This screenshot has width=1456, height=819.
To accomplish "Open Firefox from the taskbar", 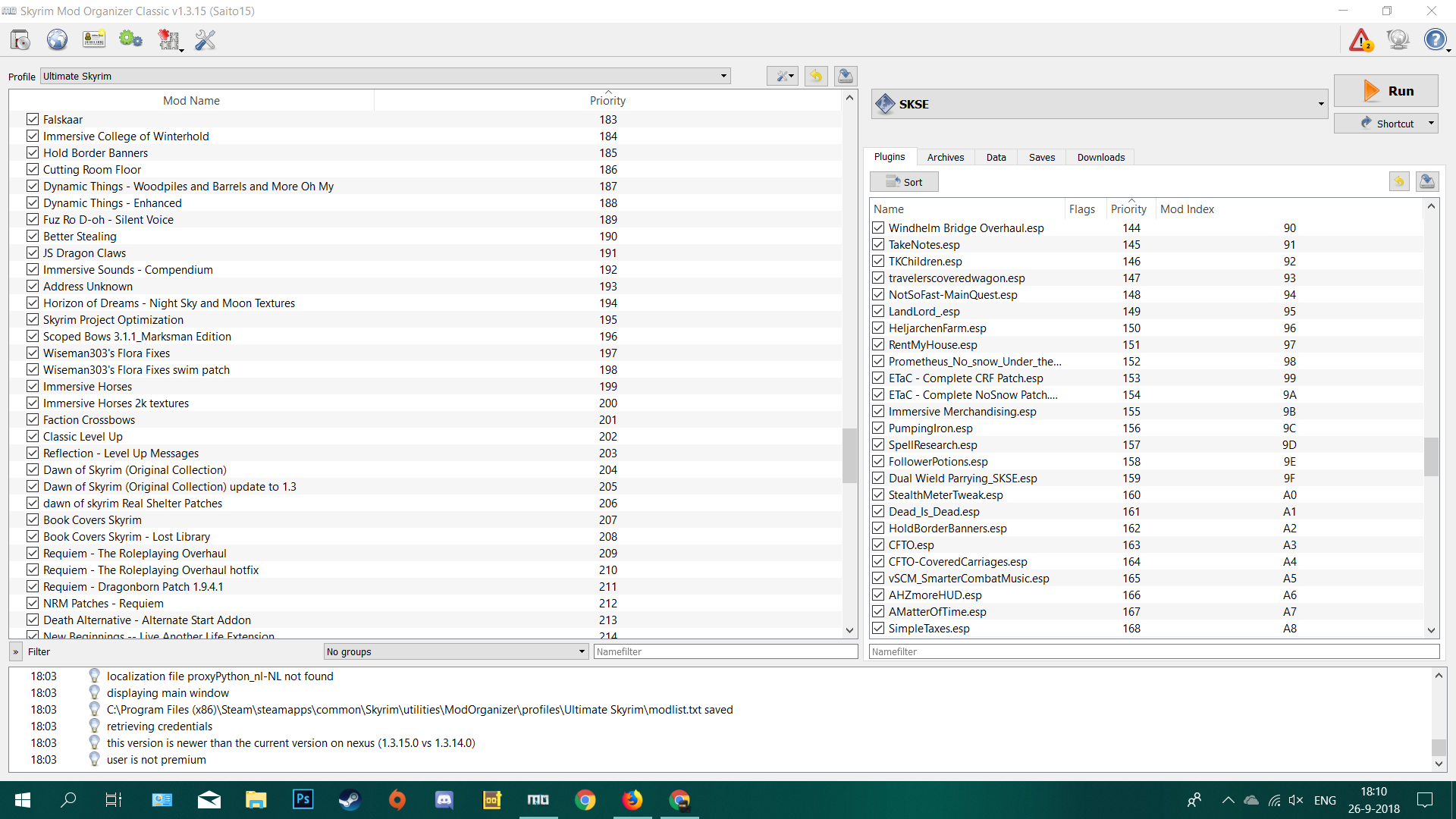I will [632, 800].
